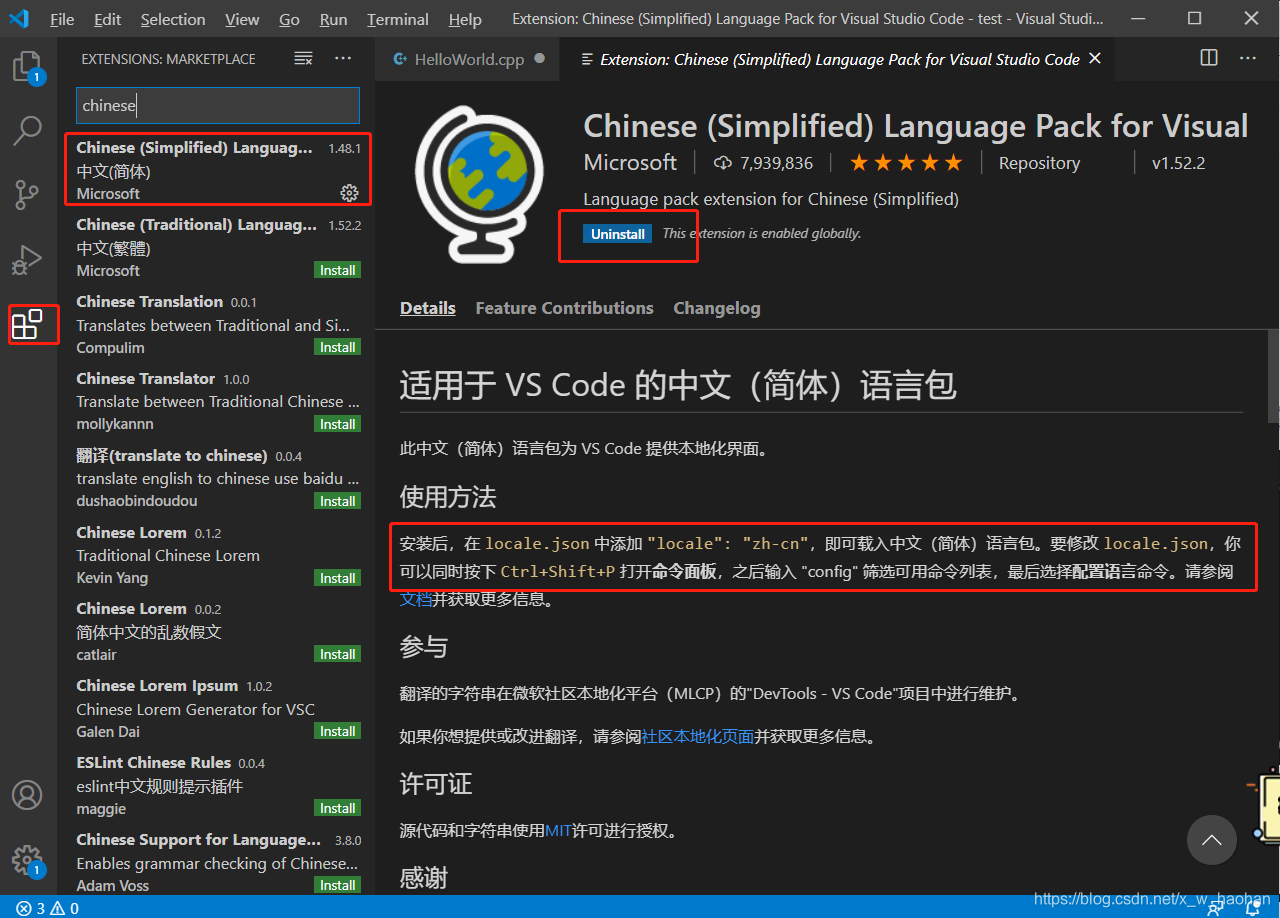Viewport: 1280px width, 918px height.
Task: Open the Search view in activity bar
Action: 27,130
